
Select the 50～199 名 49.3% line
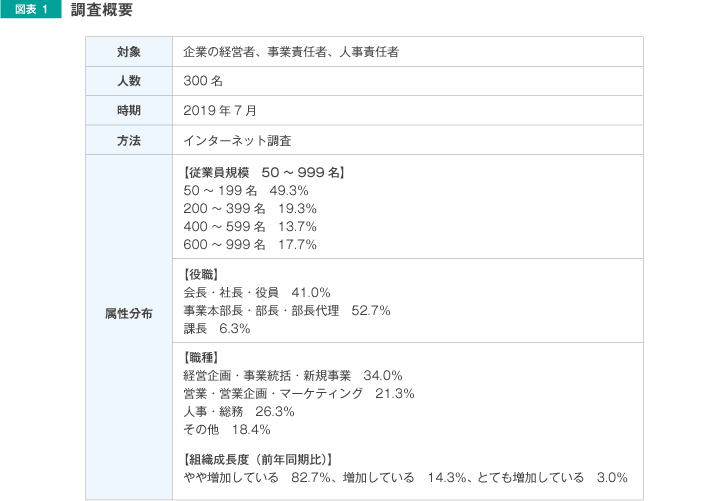coord(246,190)
